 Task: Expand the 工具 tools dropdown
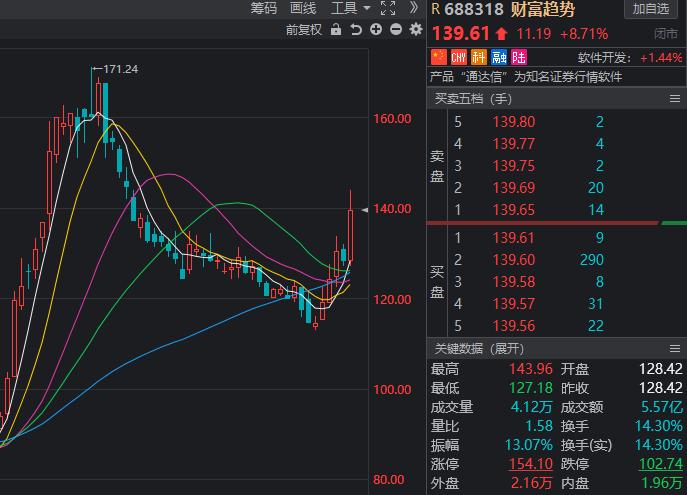pyautogui.click(x=351, y=8)
